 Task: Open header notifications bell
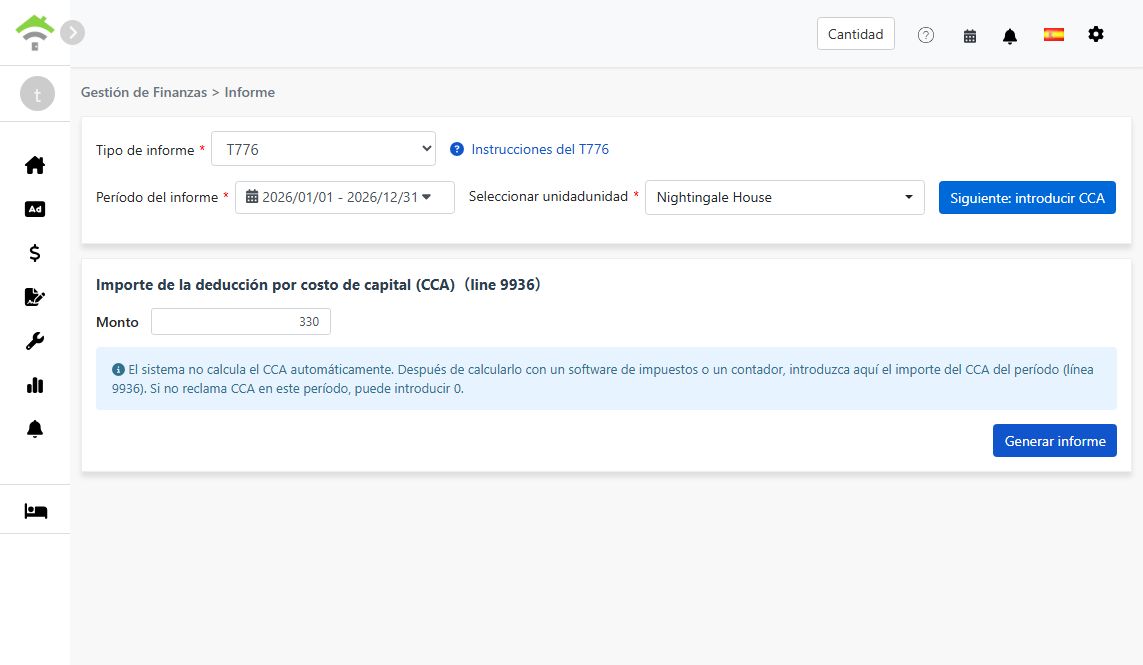pyautogui.click(x=1010, y=36)
